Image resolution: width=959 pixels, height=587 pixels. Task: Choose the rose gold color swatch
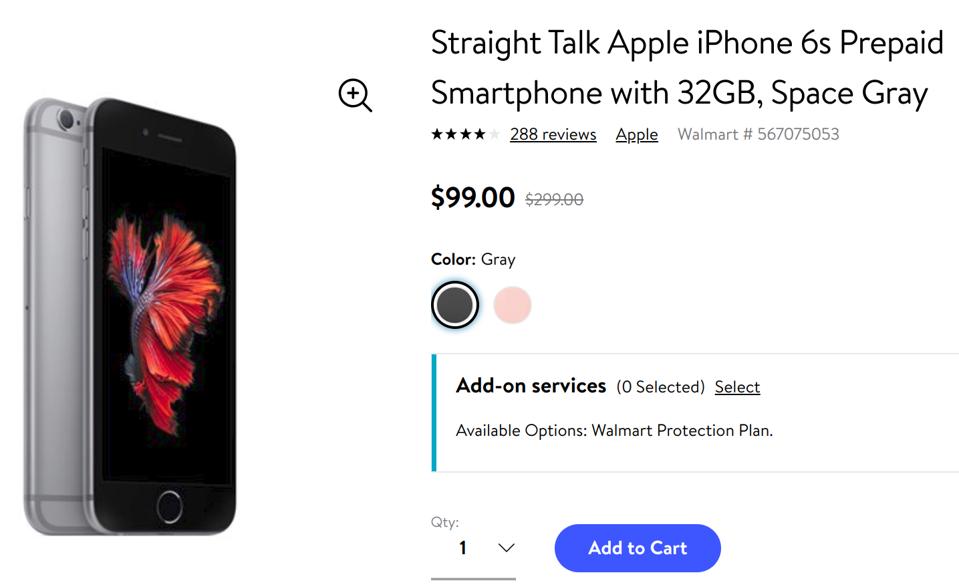512,305
